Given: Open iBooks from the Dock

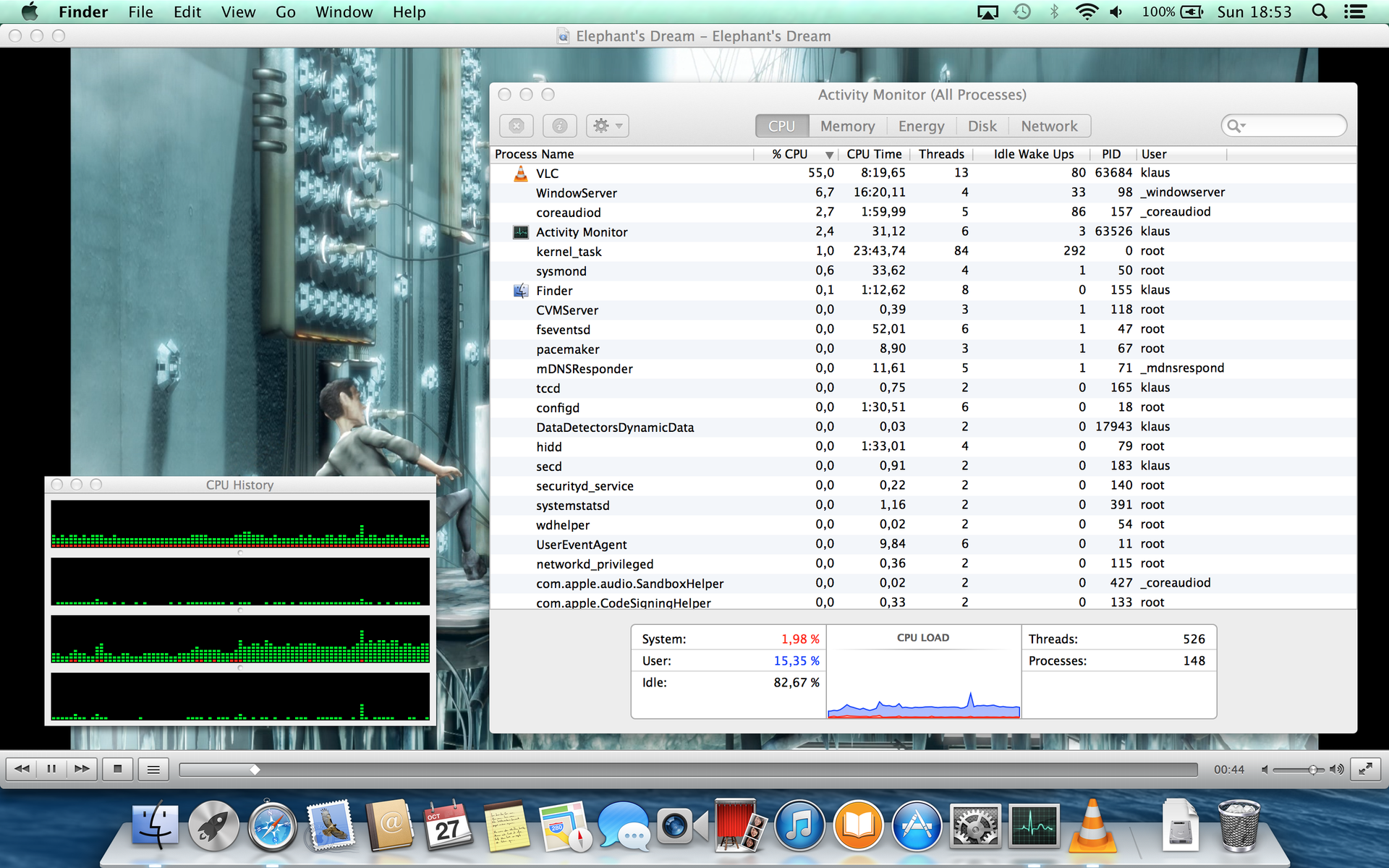Looking at the screenshot, I should pyautogui.click(x=858, y=826).
